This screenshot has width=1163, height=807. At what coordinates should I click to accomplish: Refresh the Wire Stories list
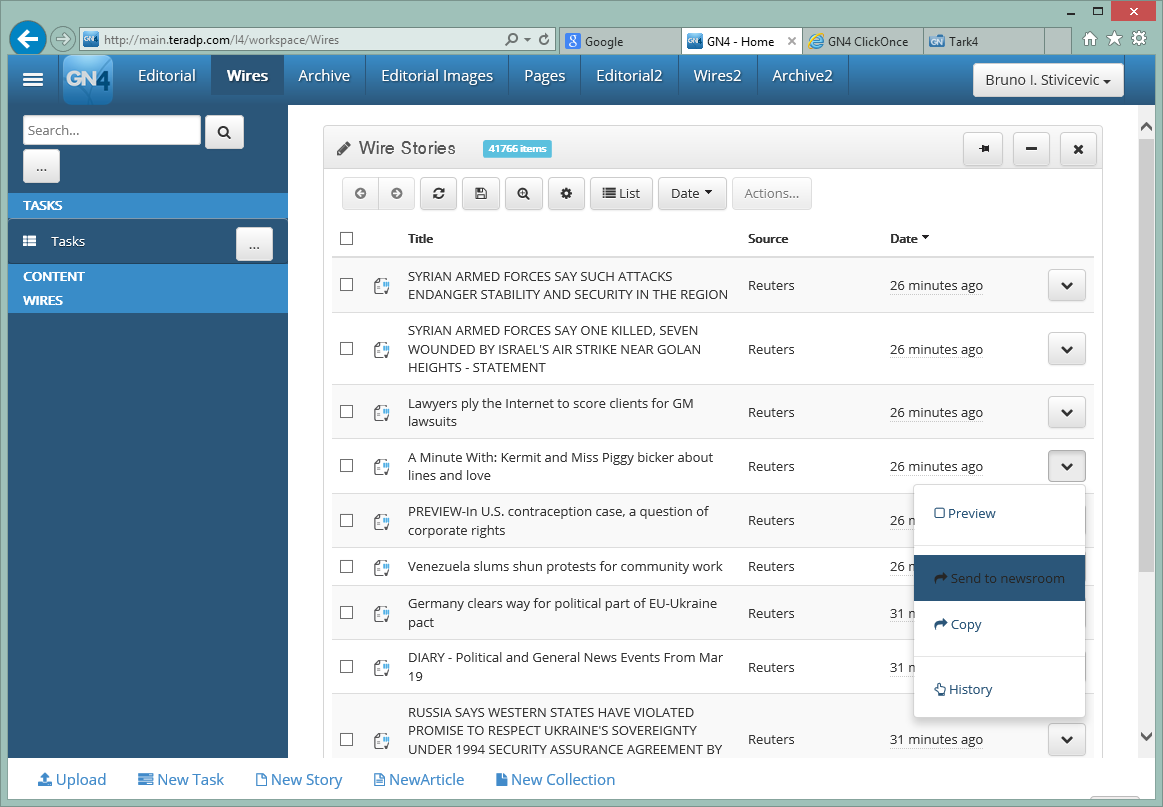(x=438, y=194)
